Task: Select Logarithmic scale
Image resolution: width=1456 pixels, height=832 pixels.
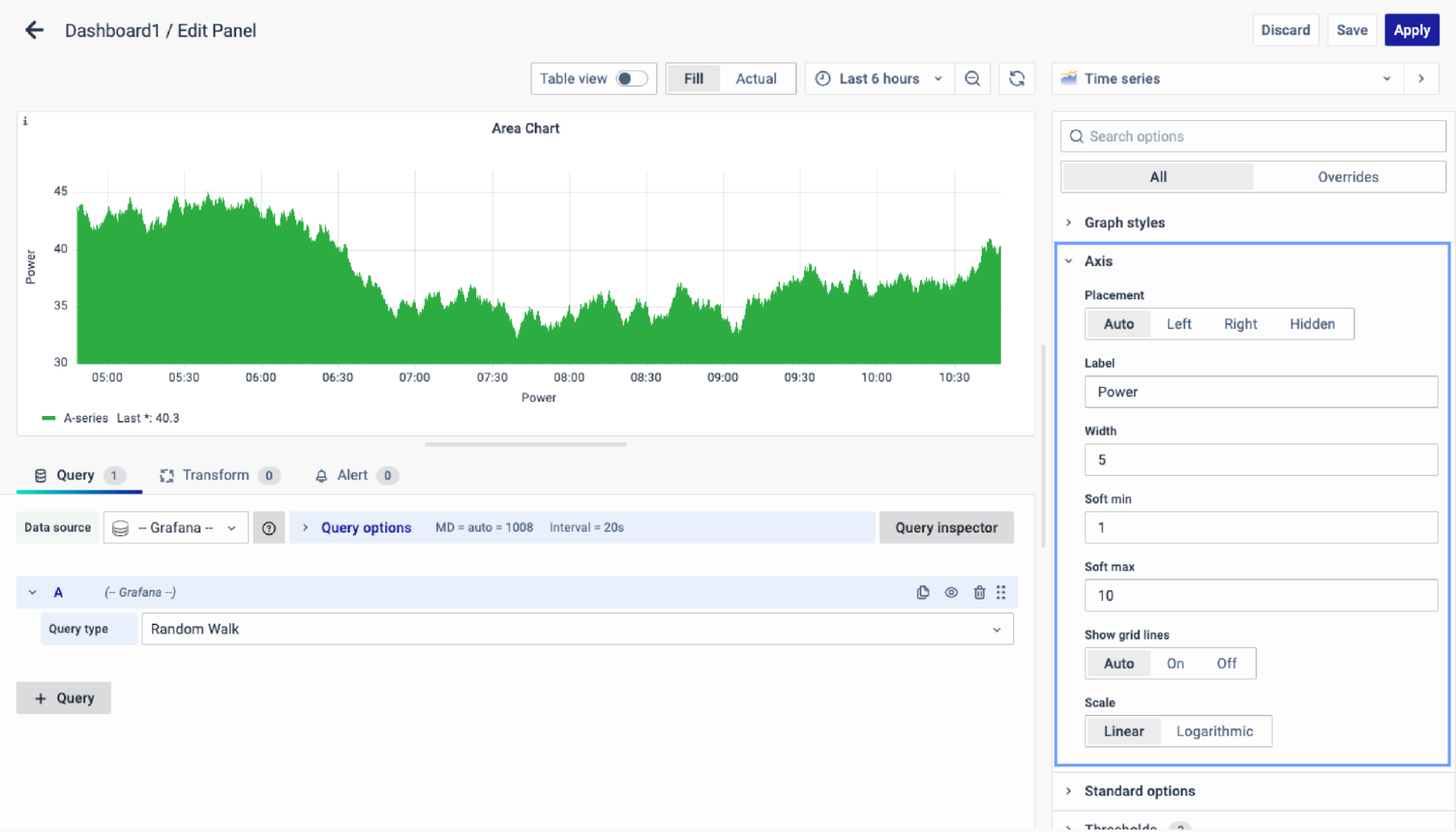Action: coord(1214,731)
